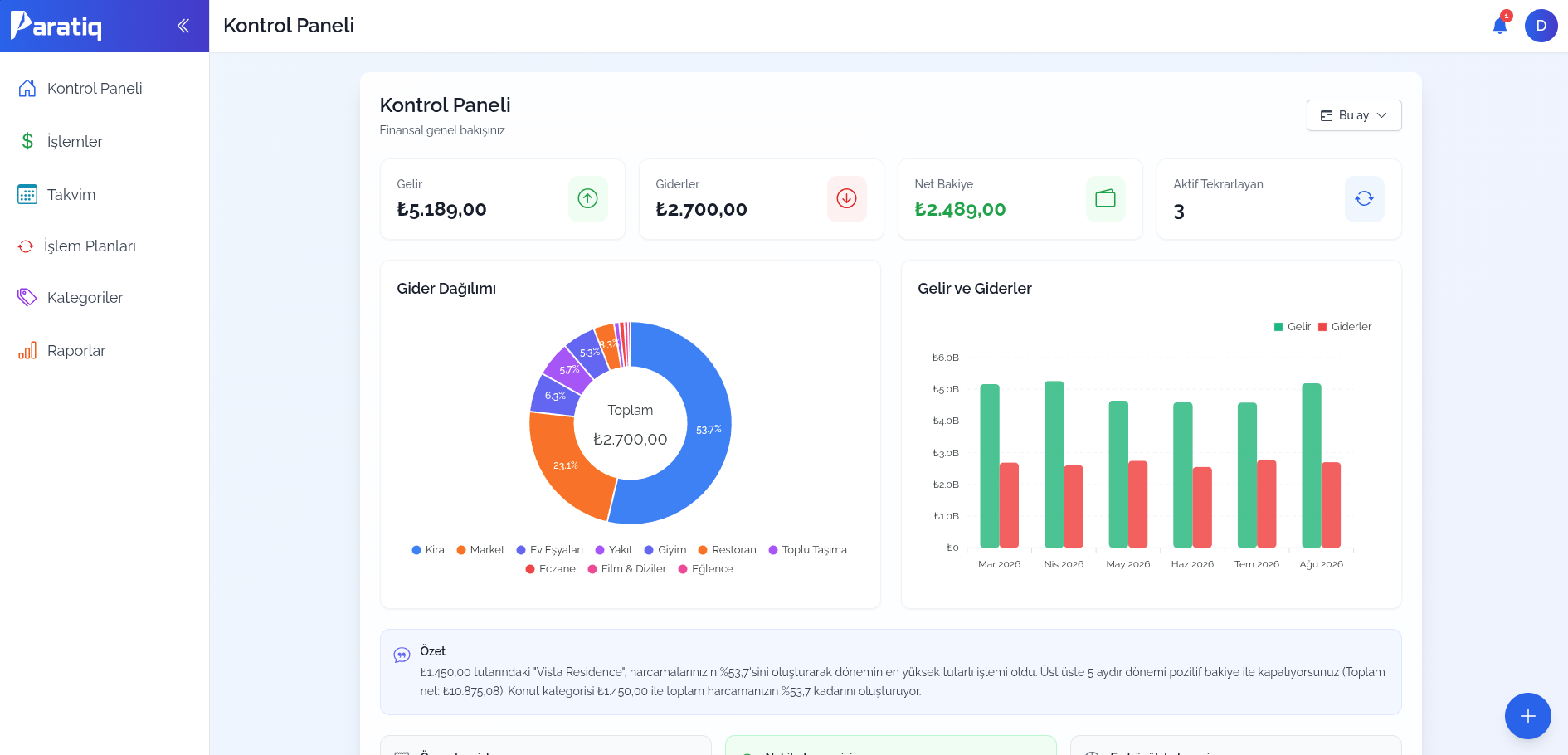This screenshot has width=1568, height=755.
Task: Click the Ağu 2026 red expense bar
Action: [x=1331, y=504]
